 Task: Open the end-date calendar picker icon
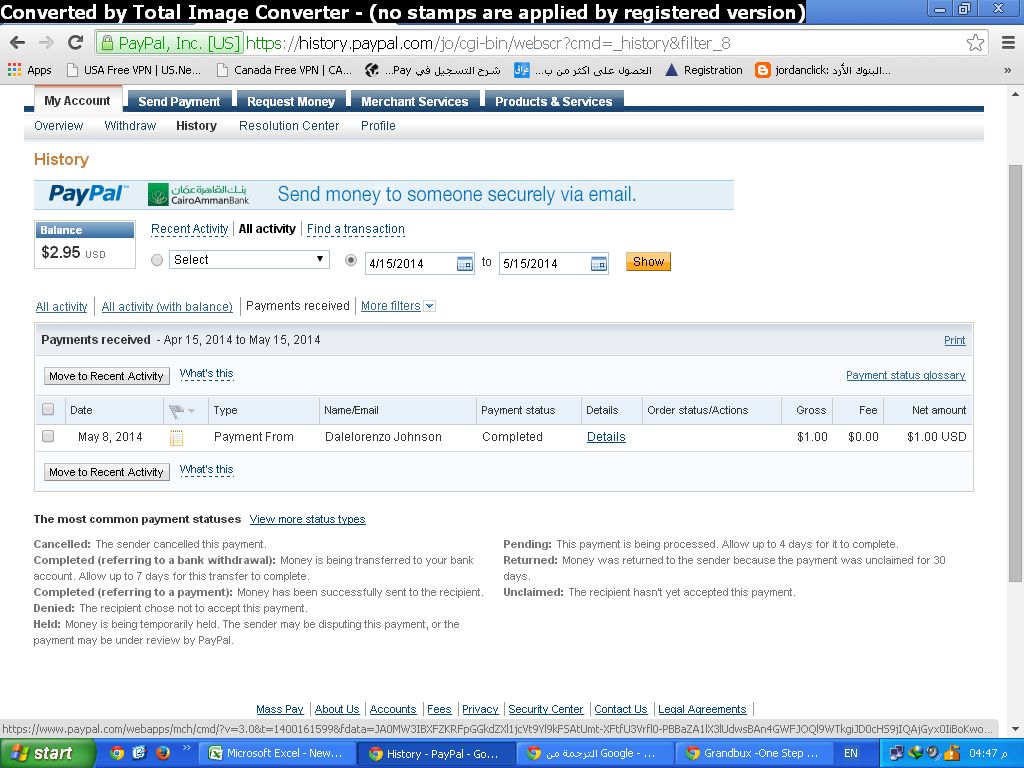click(x=598, y=264)
